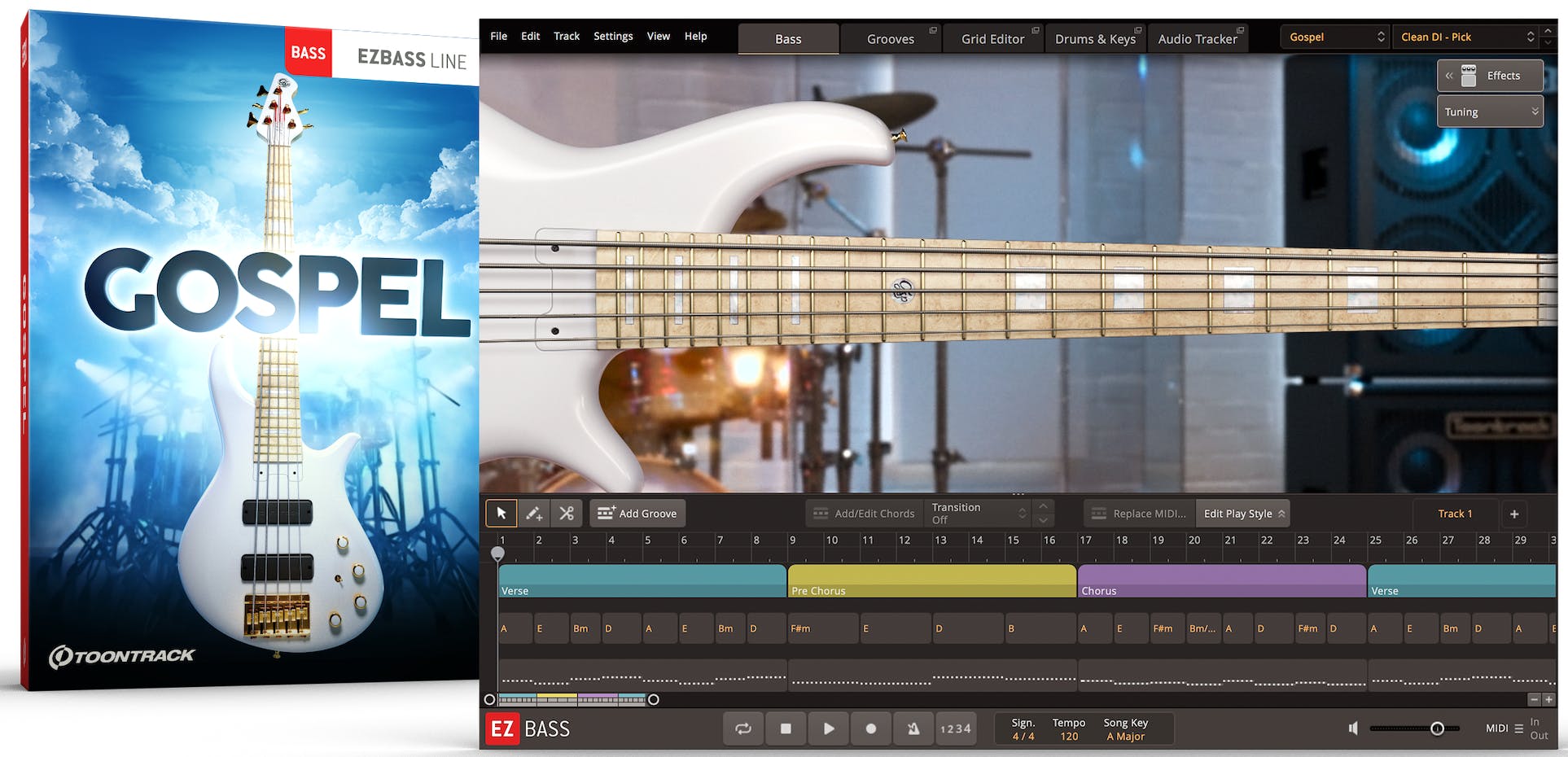Click the song overview minimap
Image resolution: width=1568 pixels, height=757 pixels.
click(572, 699)
